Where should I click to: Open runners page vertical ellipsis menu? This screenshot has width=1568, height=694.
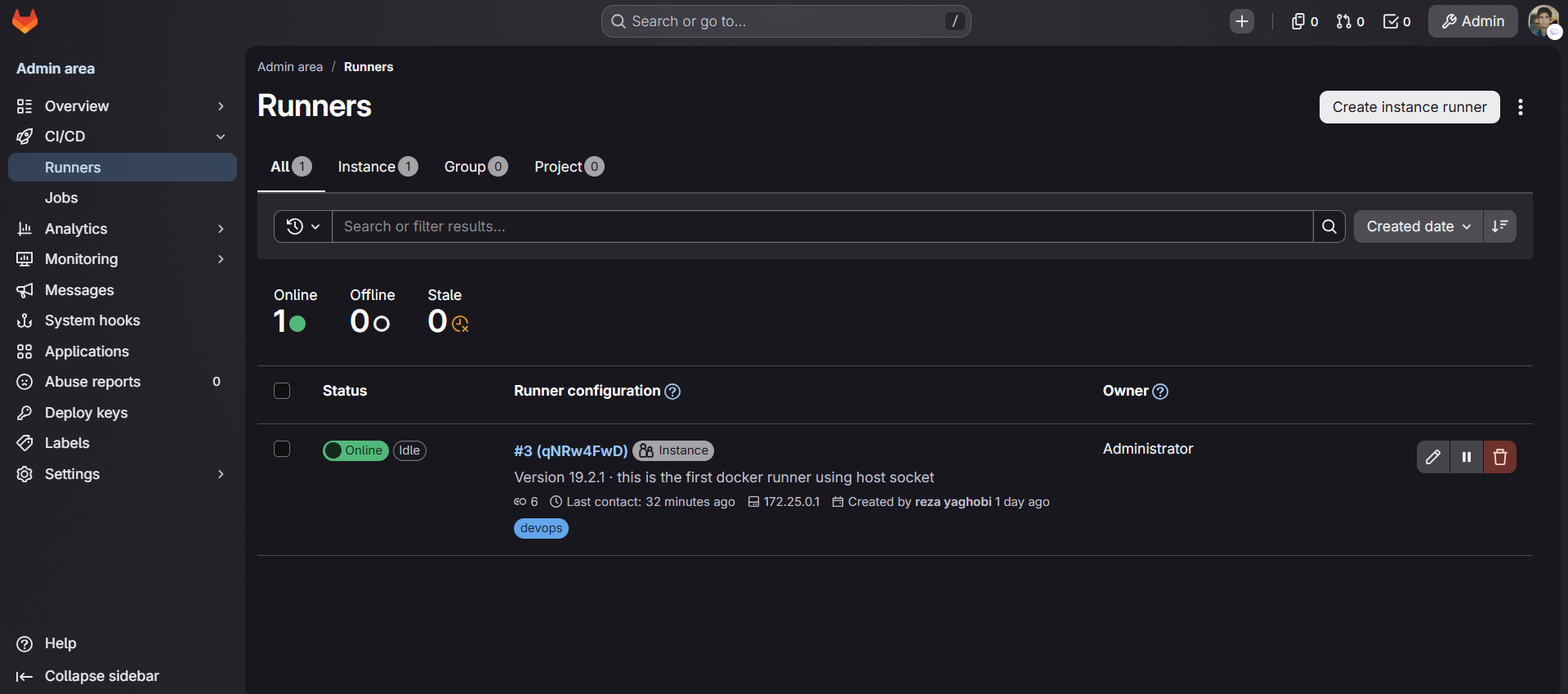pyautogui.click(x=1521, y=107)
